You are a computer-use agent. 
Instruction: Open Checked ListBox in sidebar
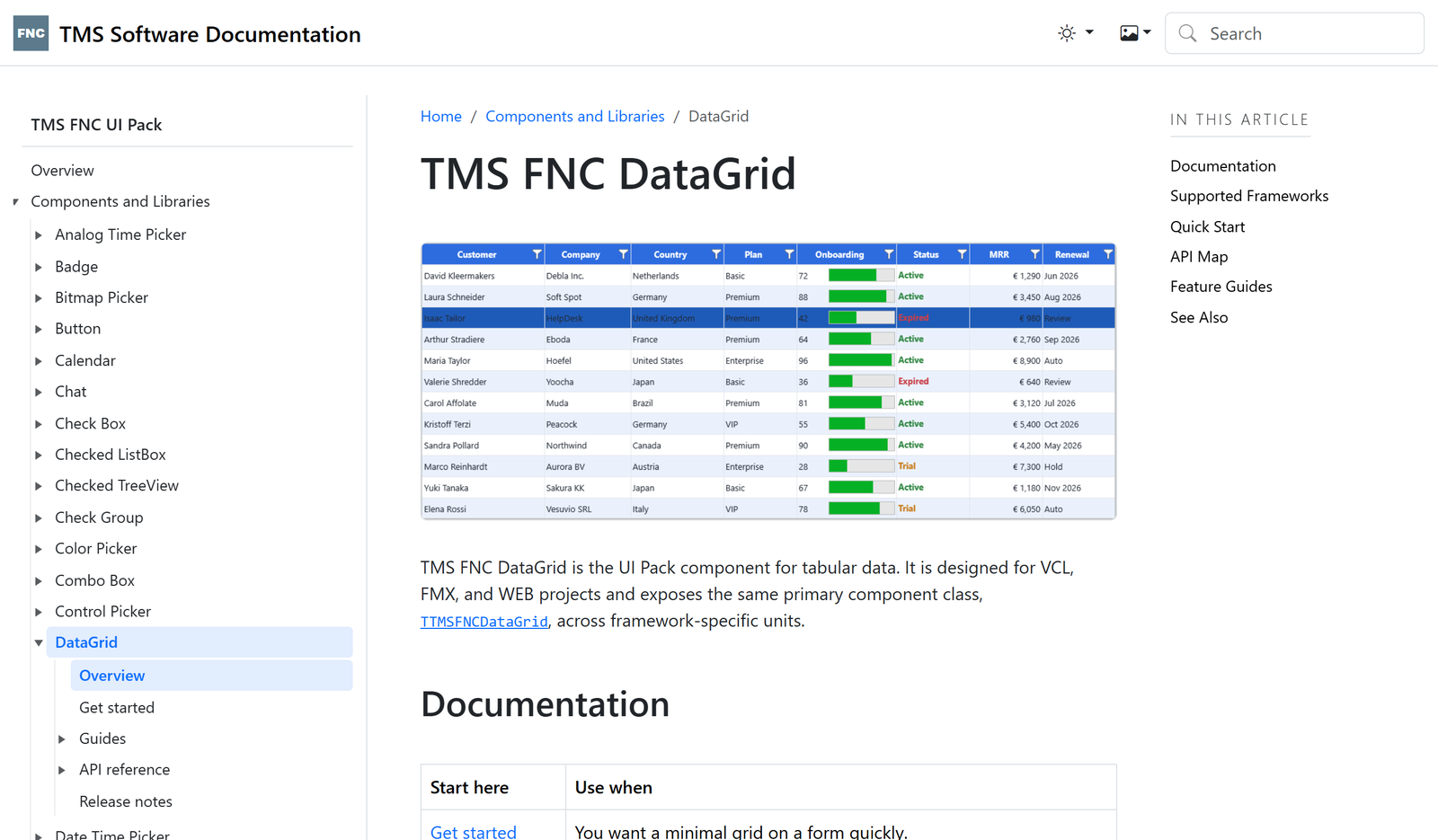[111, 455]
